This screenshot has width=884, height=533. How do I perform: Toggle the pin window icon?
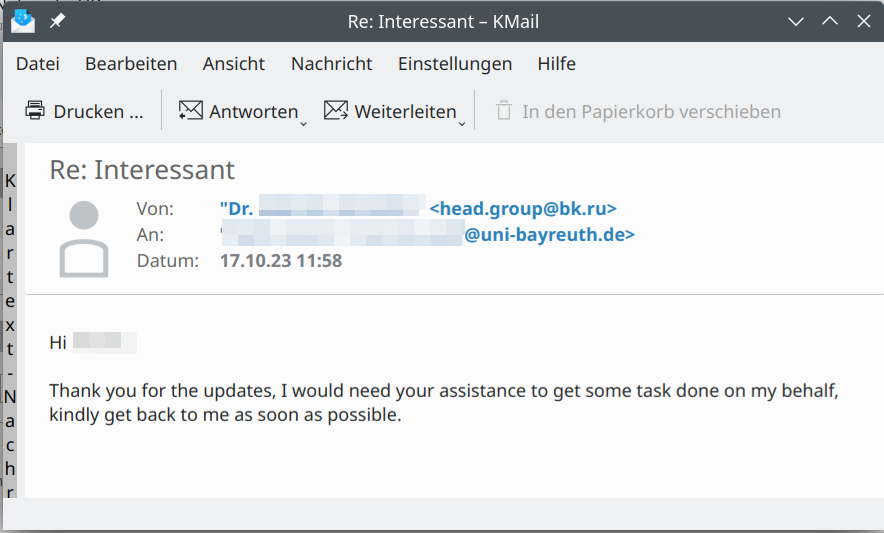[57, 20]
